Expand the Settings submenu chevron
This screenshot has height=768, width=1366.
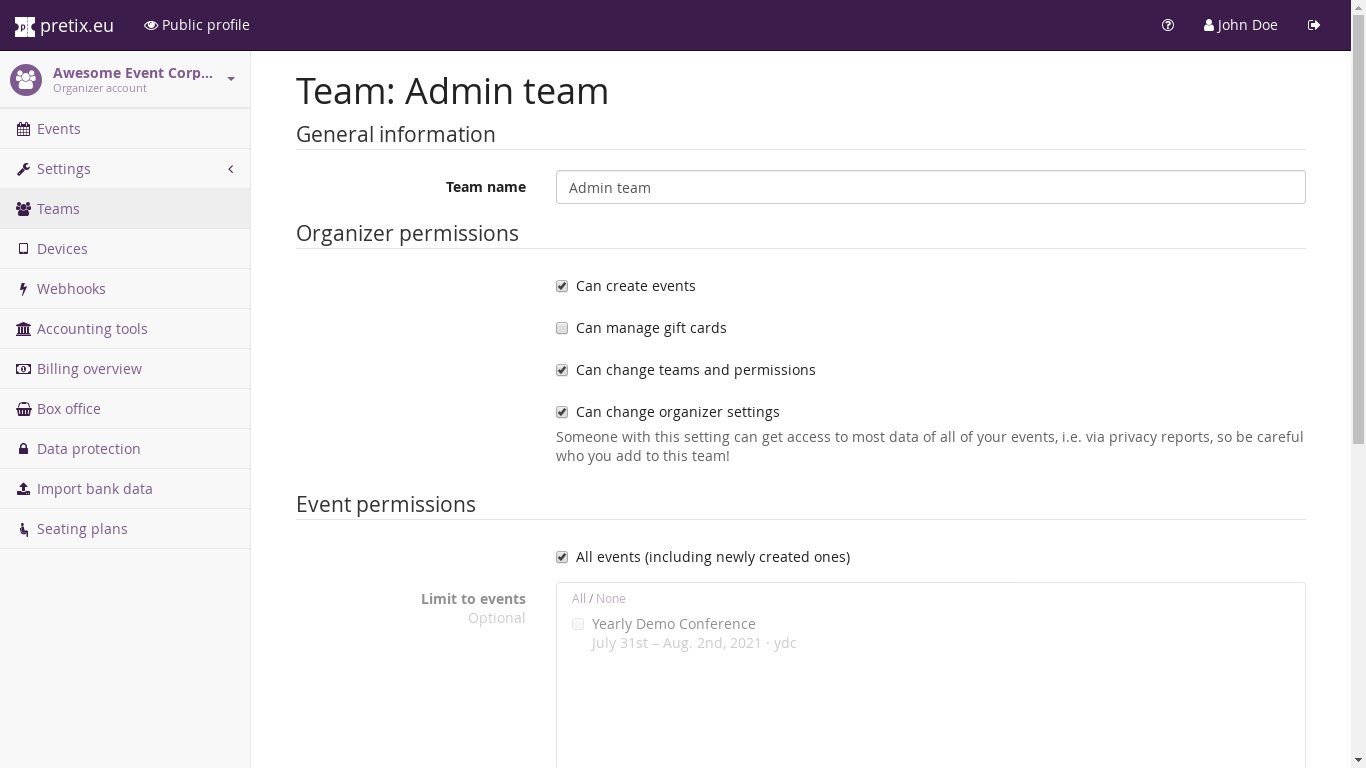pos(230,169)
